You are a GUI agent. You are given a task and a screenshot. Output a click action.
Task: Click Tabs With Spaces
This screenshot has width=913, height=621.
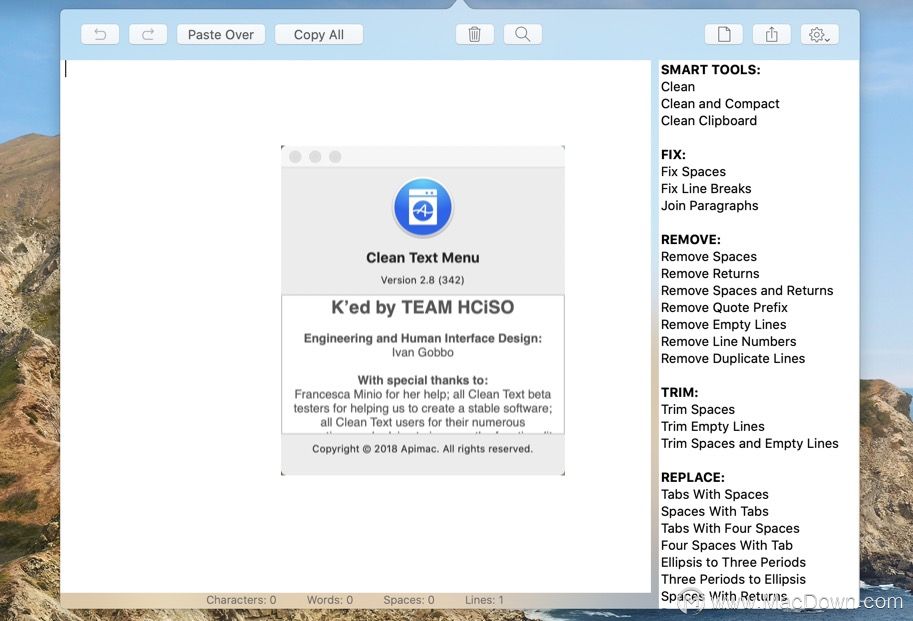pyautogui.click(x=714, y=494)
